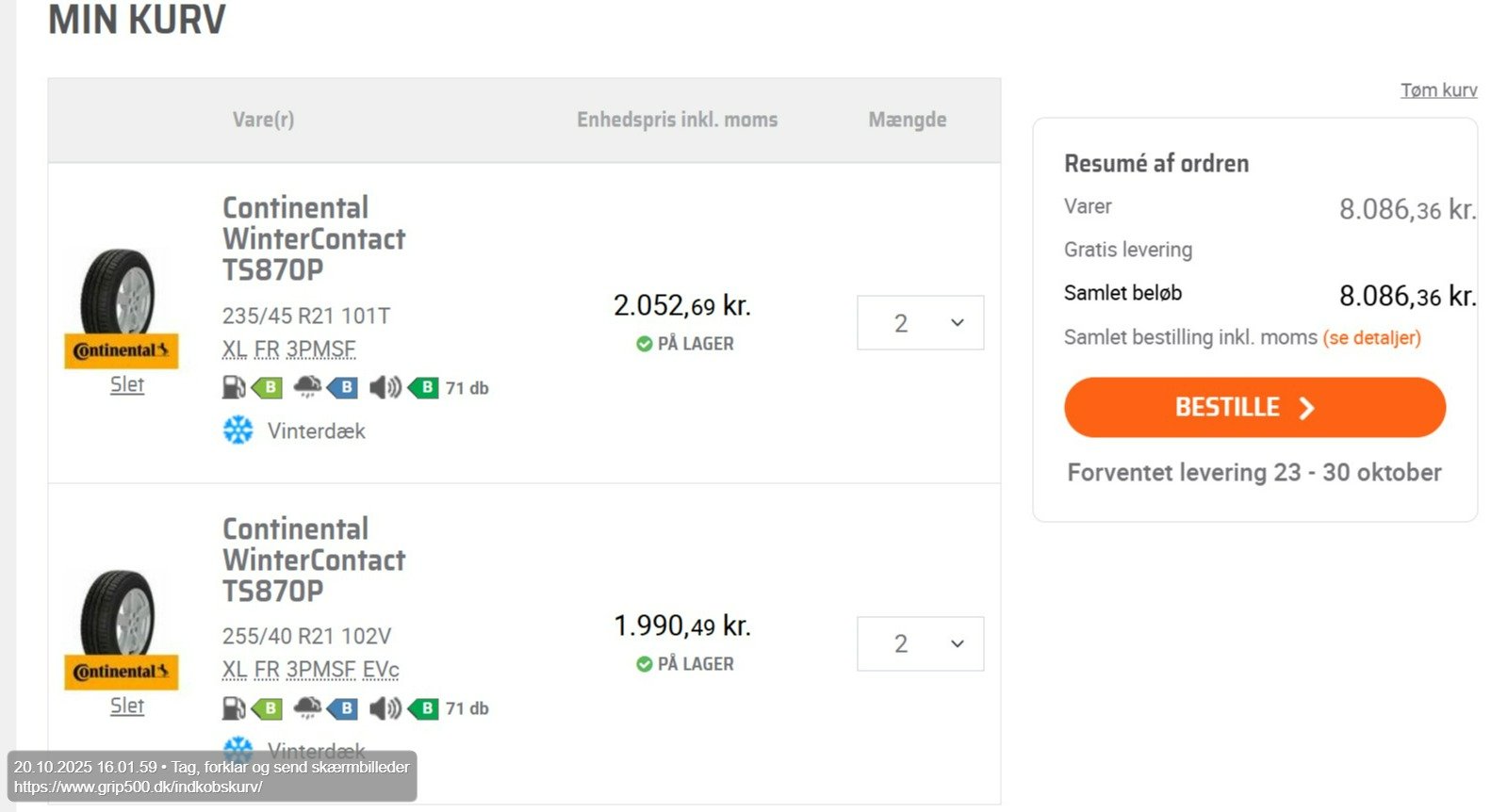This screenshot has width=1491, height=812.
Task: Click green PÅ LAGER checkmark for 255/40 tyre
Action: [645, 664]
